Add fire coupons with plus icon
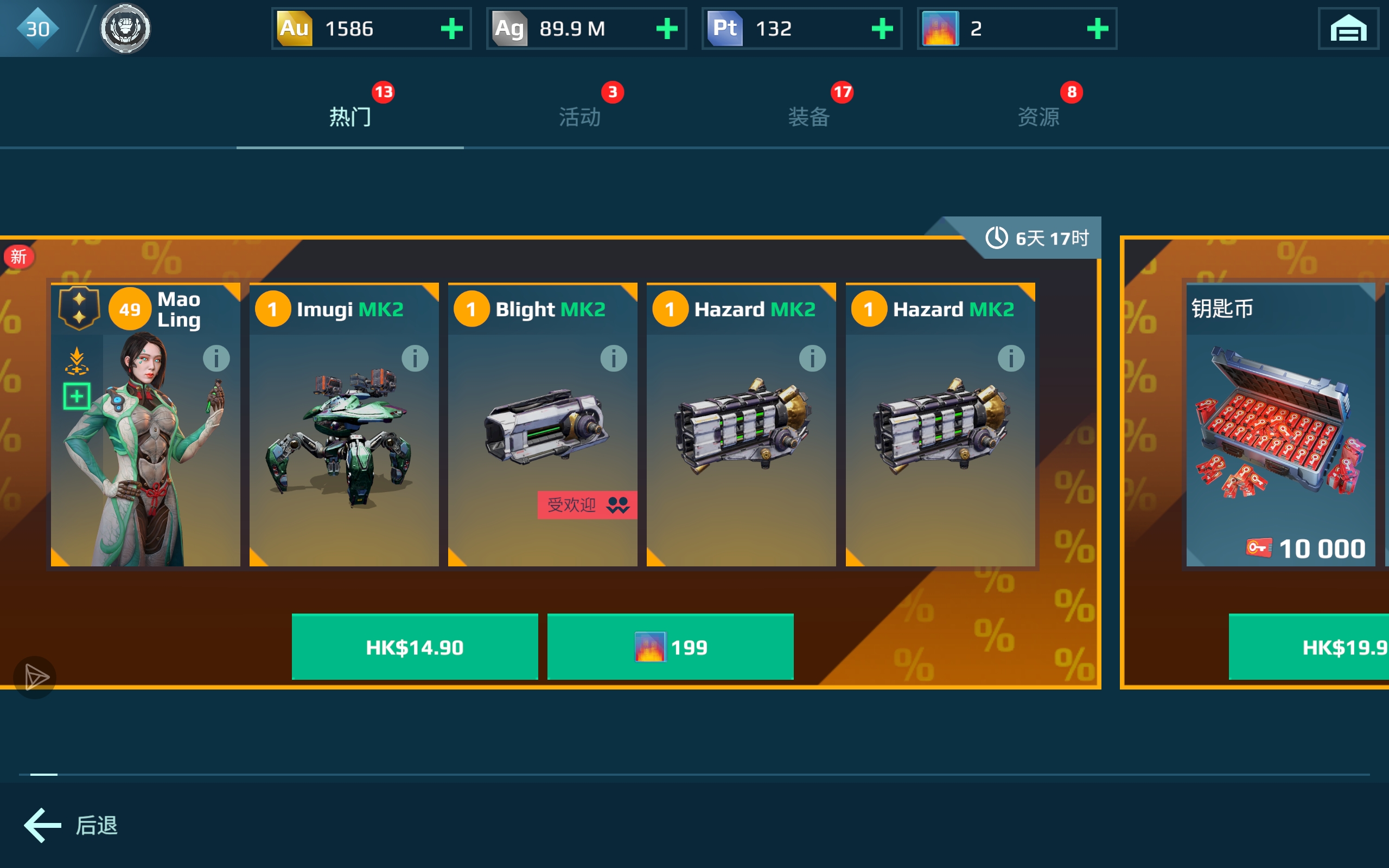Screen dimensions: 1389x868 point(1098,29)
